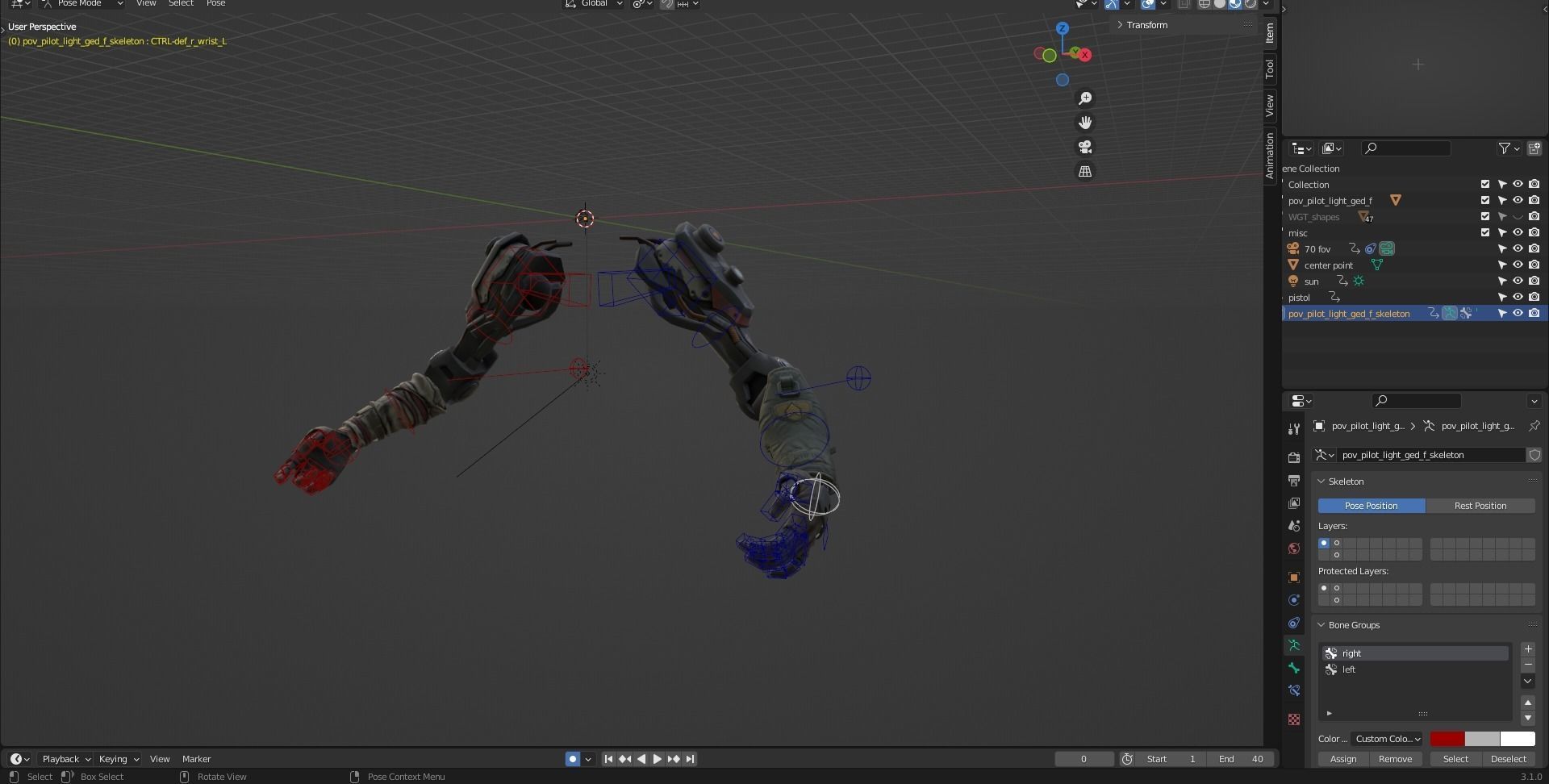
Task: Disable render for center point object
Action: [x=1534, y=265]
